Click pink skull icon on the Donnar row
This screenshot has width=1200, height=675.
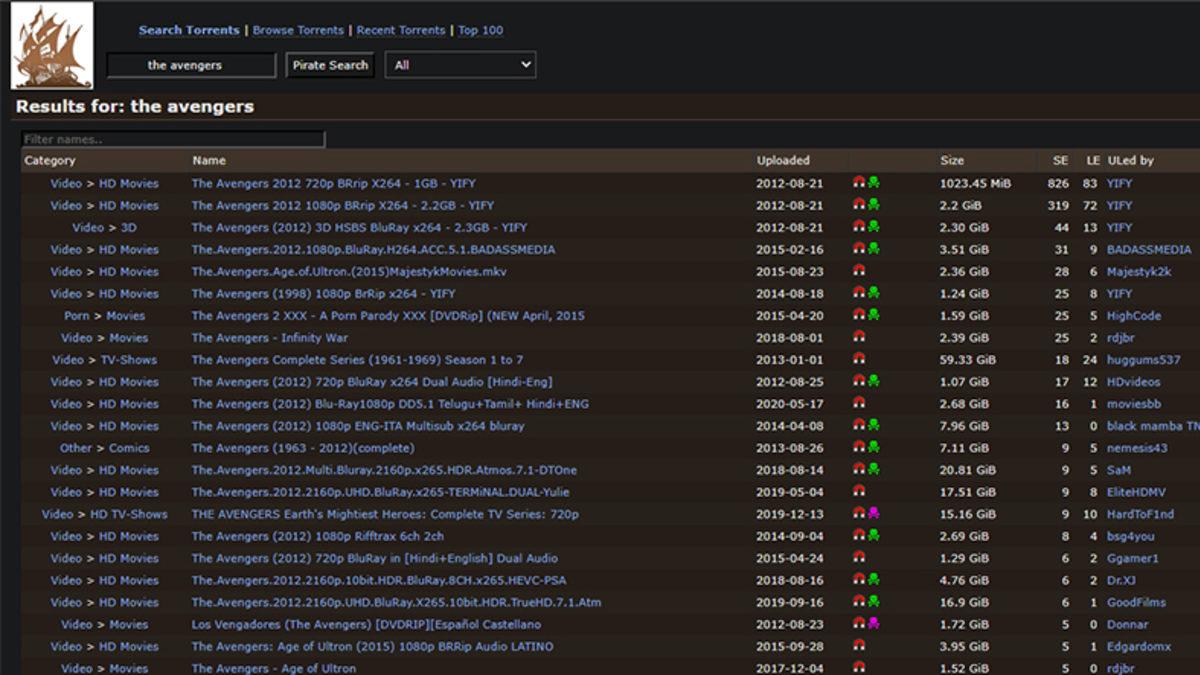(873, 623)
